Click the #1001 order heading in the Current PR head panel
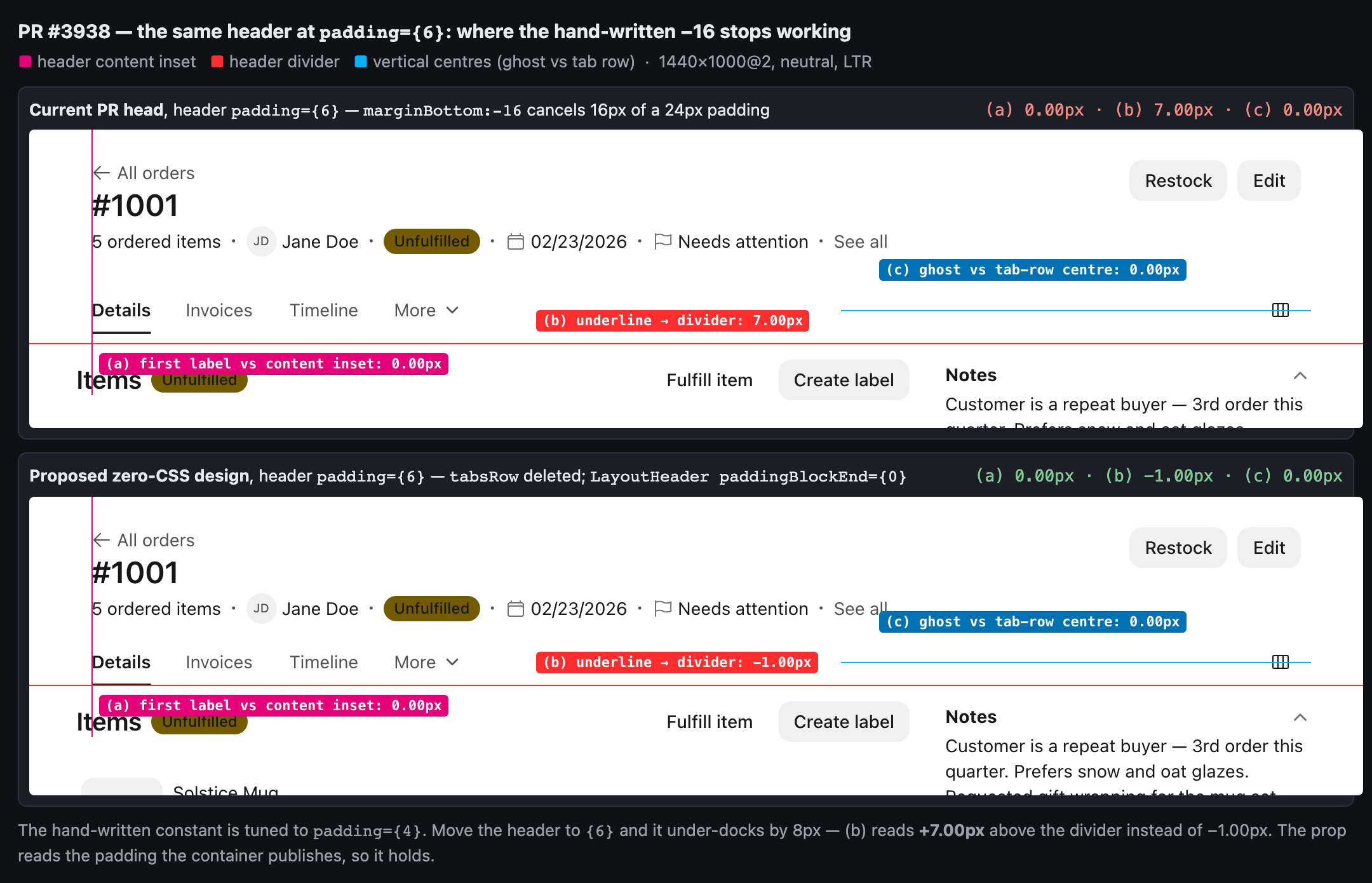This screenshot has width=1372, height=883. coord(135,206)
